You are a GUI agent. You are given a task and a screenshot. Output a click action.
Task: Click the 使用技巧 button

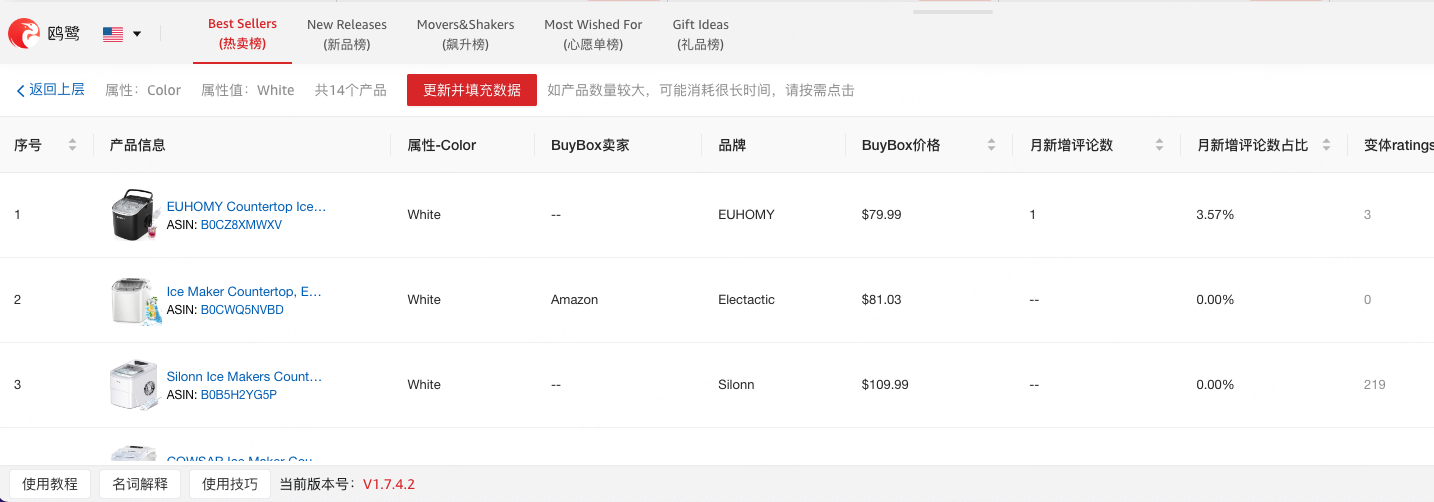pyautogui.click(x=230, y=484)
